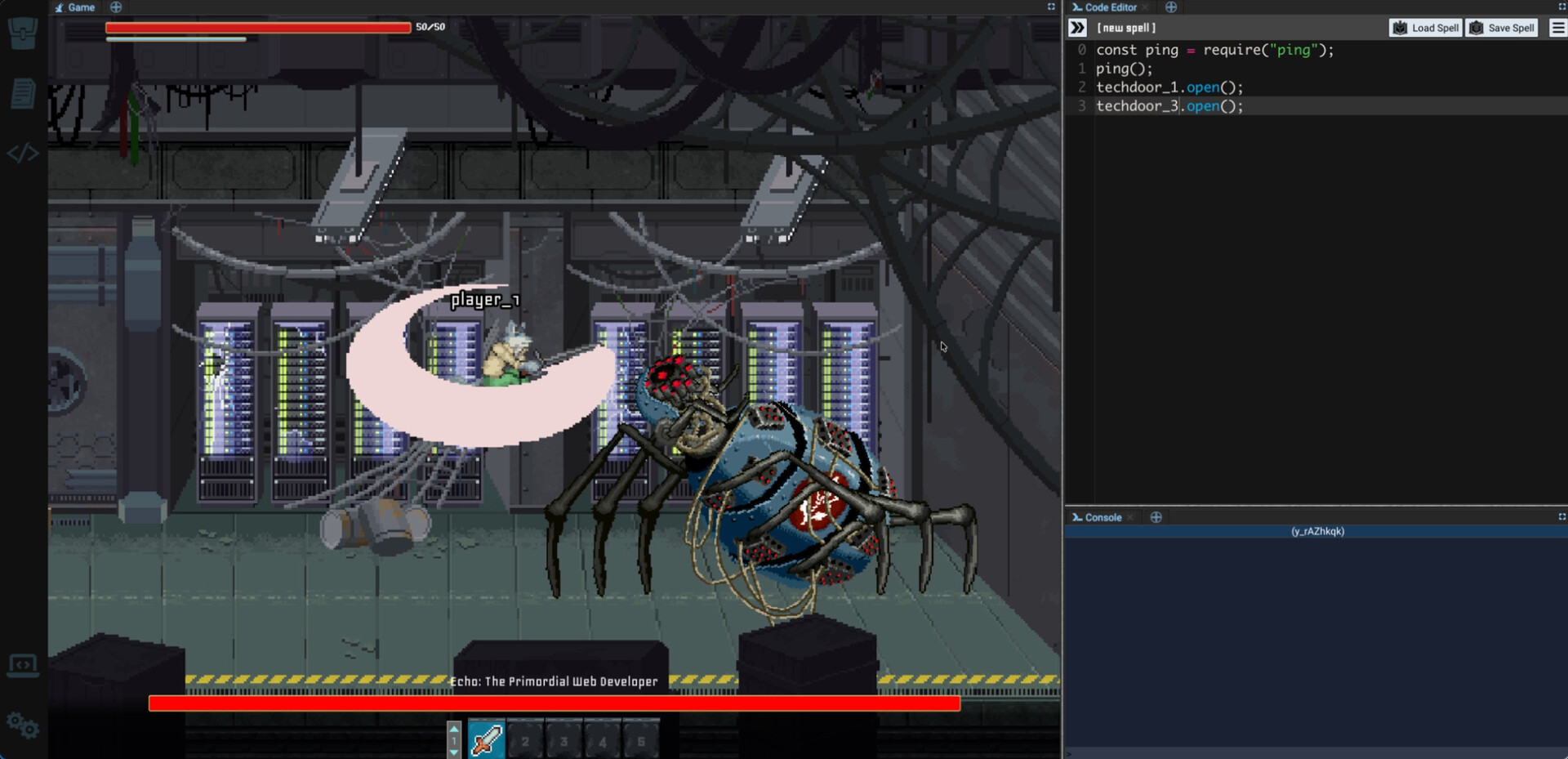
Task: Open the inventory chest panel
Action: click(23, 33)
